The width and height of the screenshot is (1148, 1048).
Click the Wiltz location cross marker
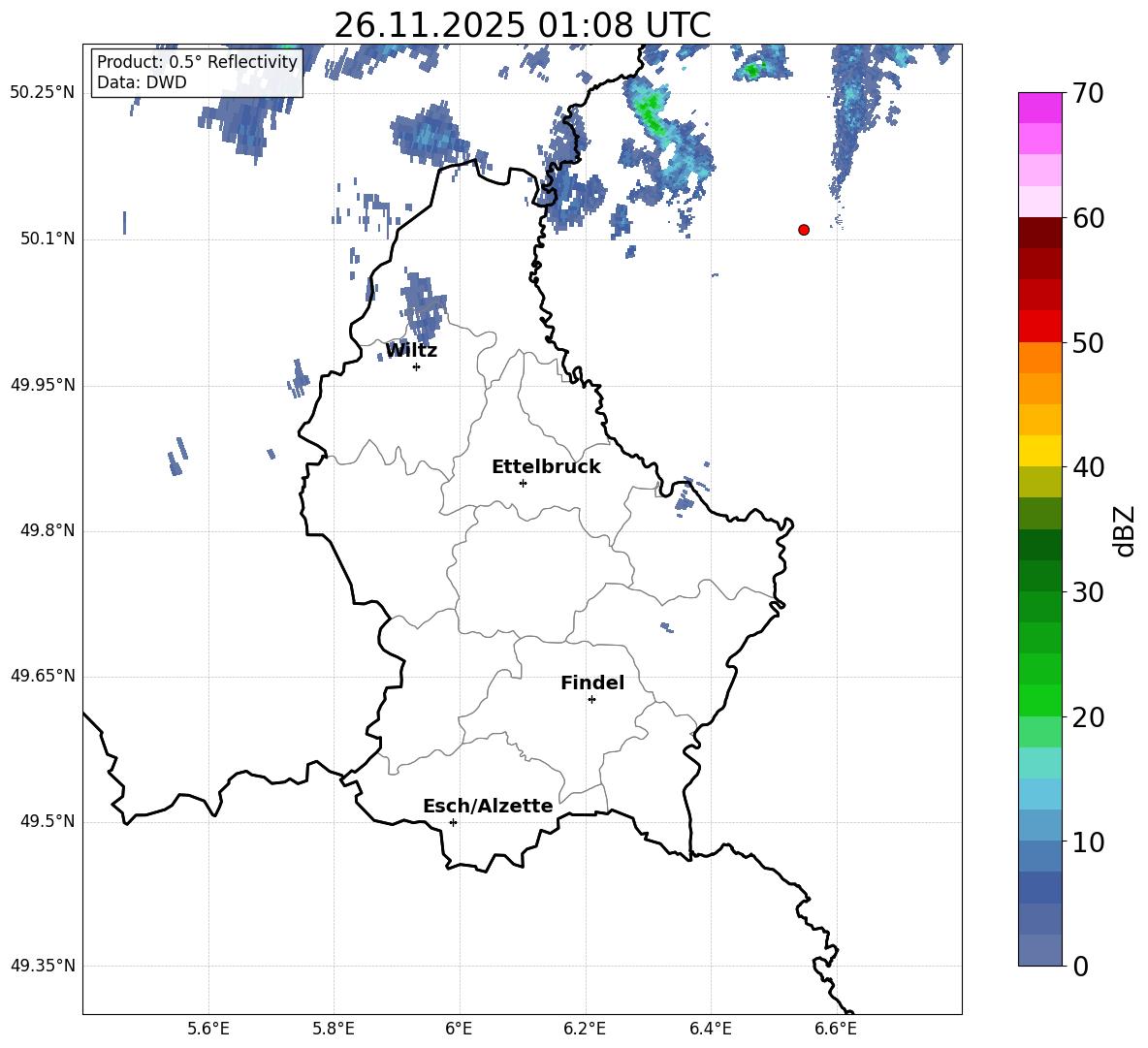(417, 366)
